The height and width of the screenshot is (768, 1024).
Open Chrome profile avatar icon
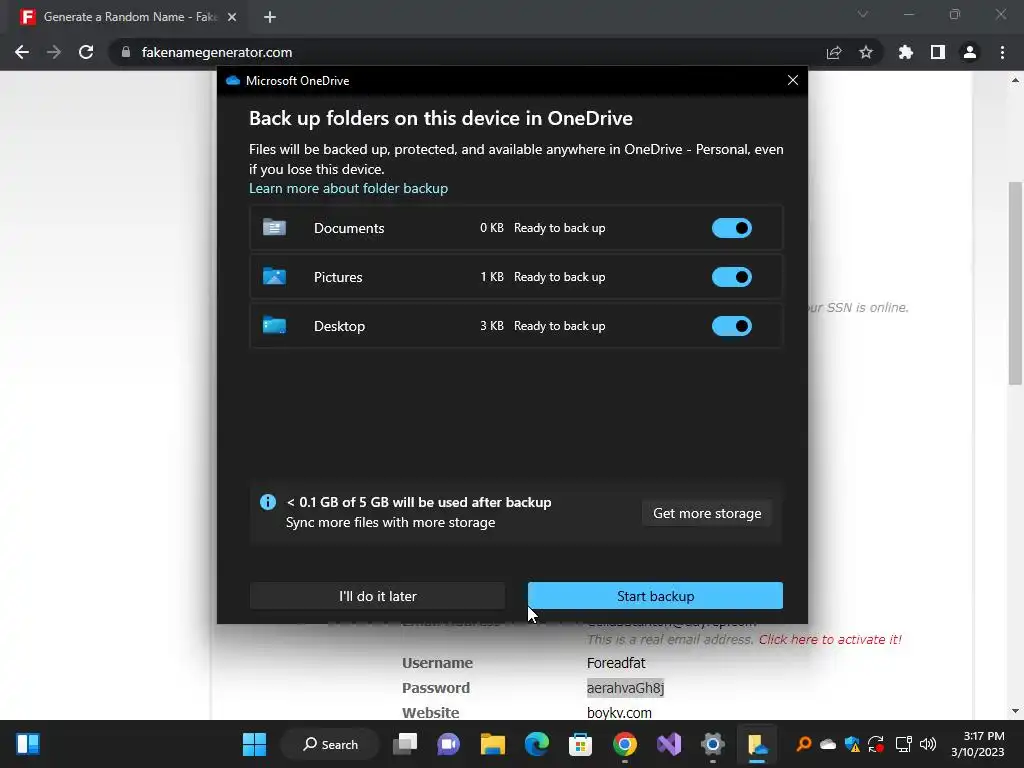click(970, 52)
